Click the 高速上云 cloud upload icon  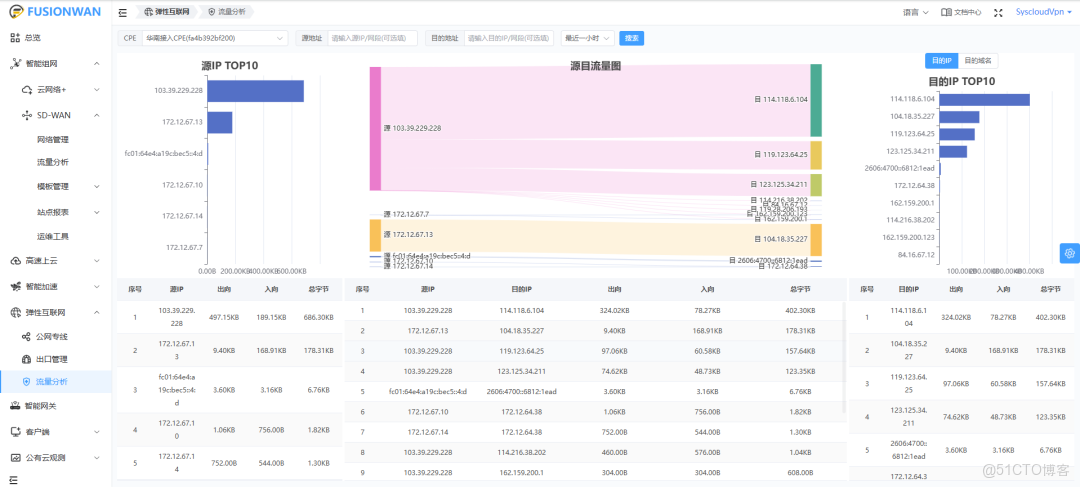(x=17, y=260)
